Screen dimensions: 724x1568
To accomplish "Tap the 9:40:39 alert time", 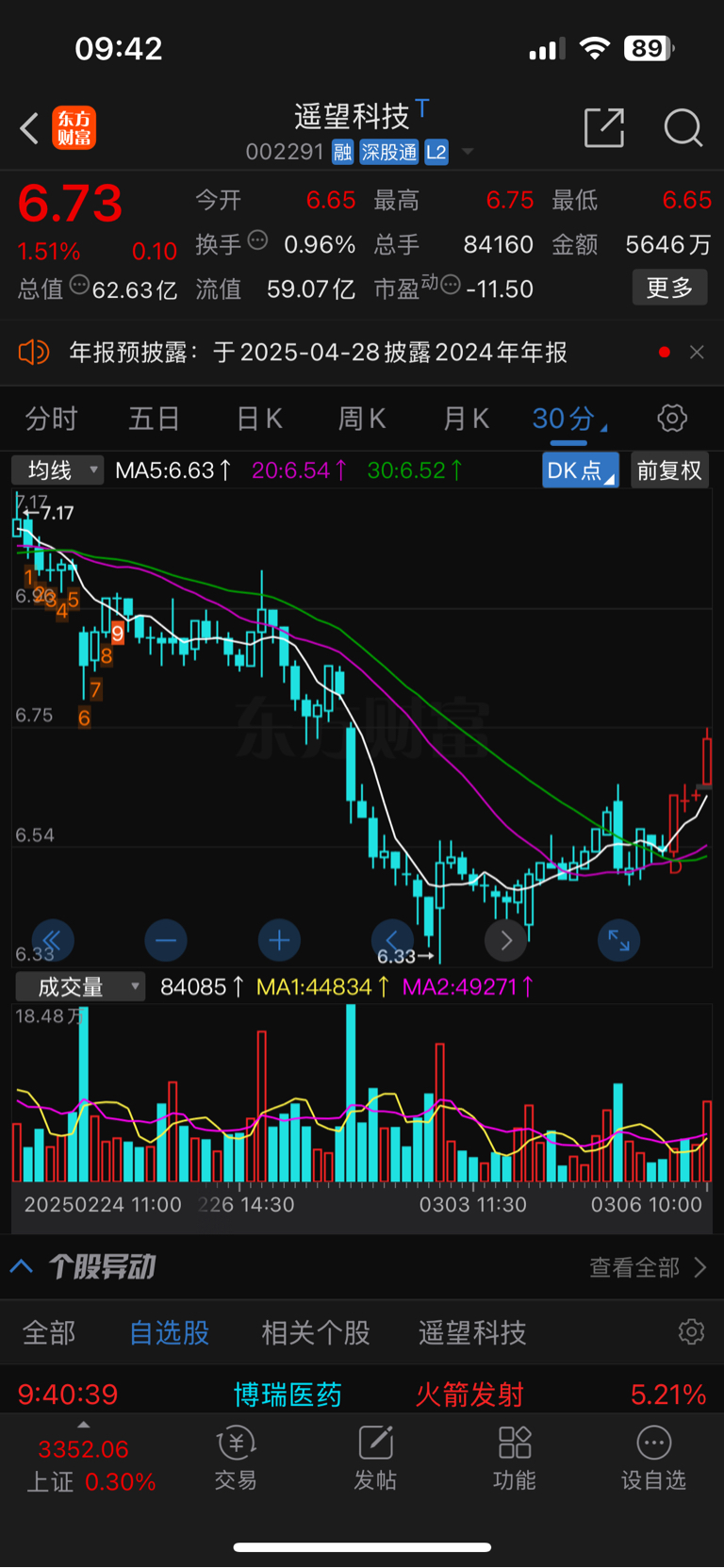I will 68,1395.
